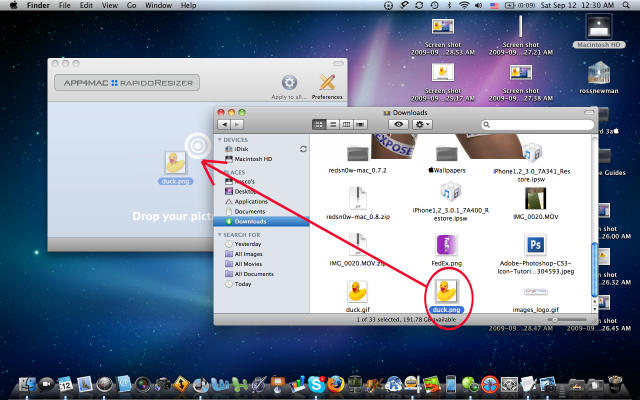Open Macintosh HD on desktop

point(599,31)
